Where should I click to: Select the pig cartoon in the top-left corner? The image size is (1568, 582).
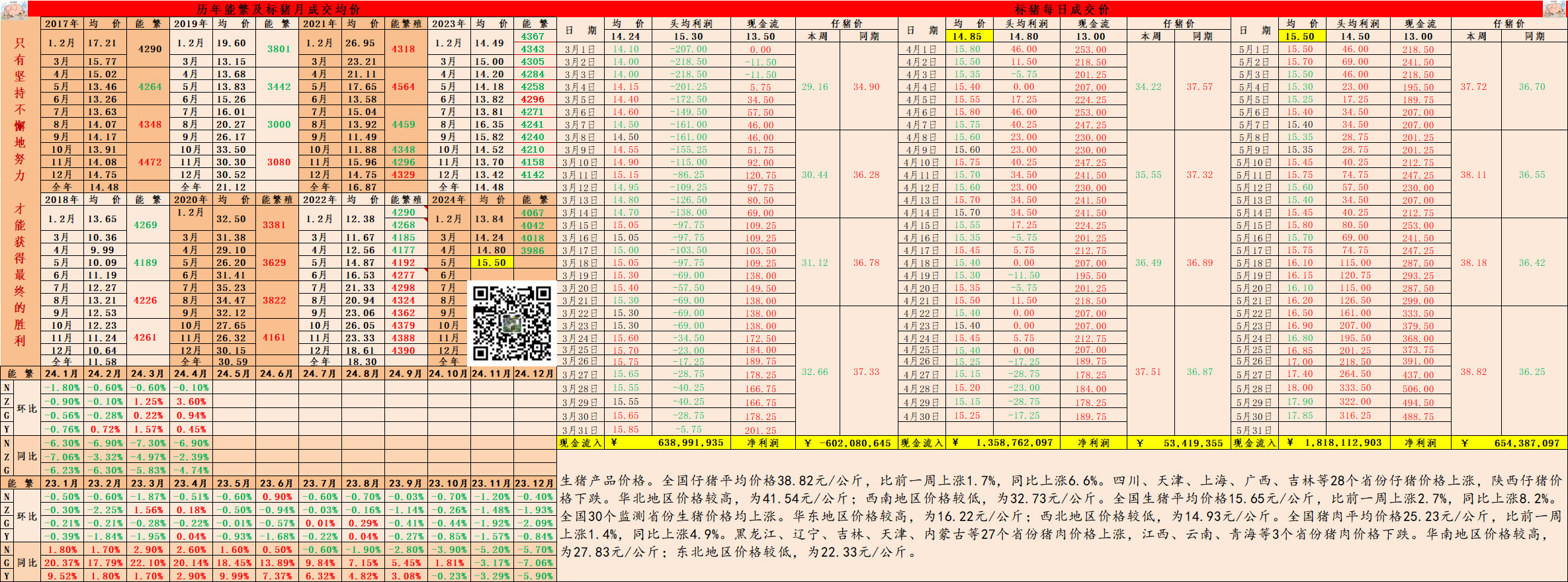coord(14,9)
